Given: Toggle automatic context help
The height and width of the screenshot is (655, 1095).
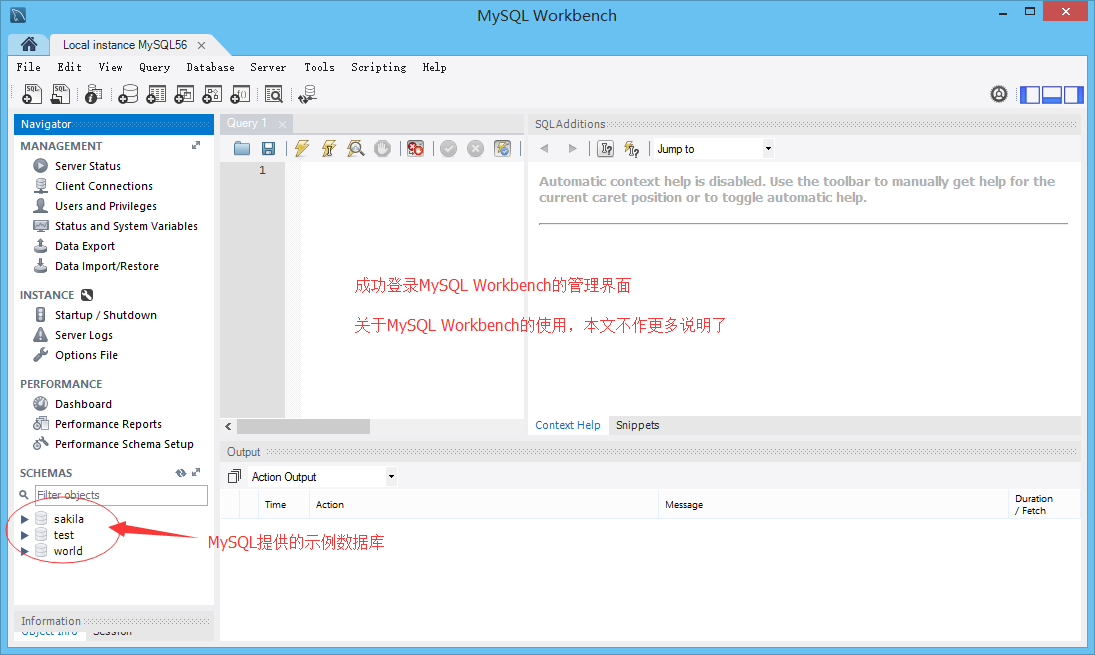Looking at the screenshot, I should pyautogui.click(x=631, y=148).
